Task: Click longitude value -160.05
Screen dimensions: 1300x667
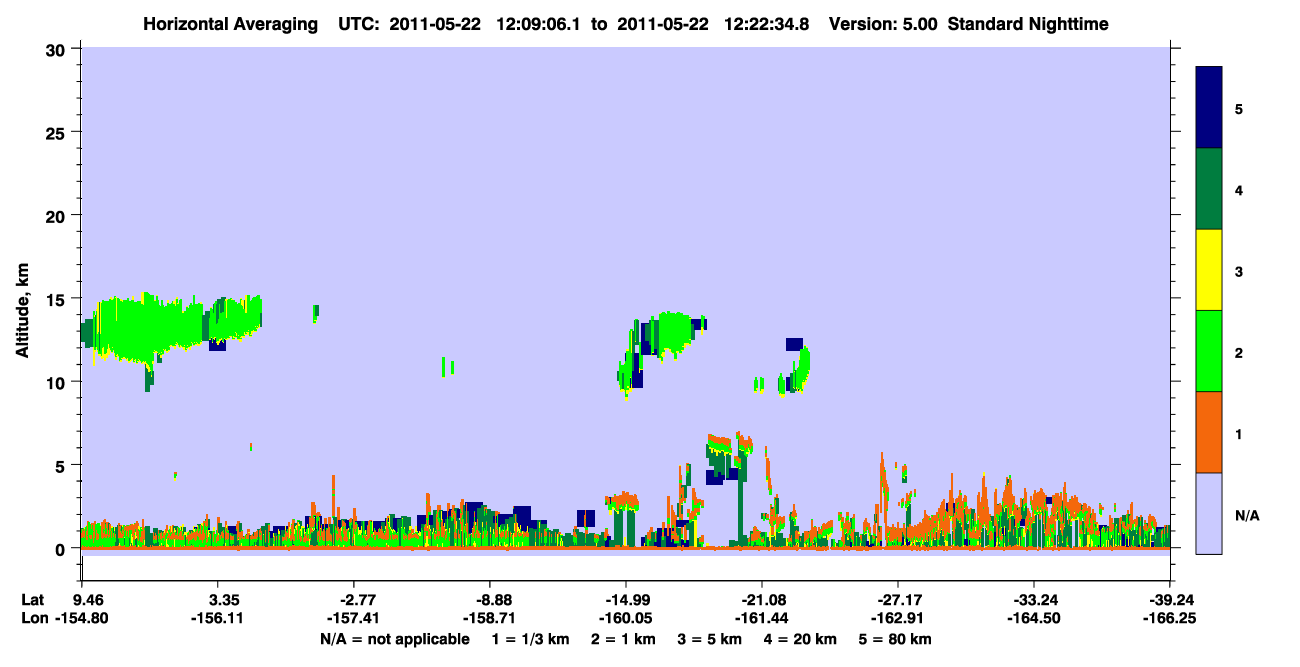Action: (626, 618)
